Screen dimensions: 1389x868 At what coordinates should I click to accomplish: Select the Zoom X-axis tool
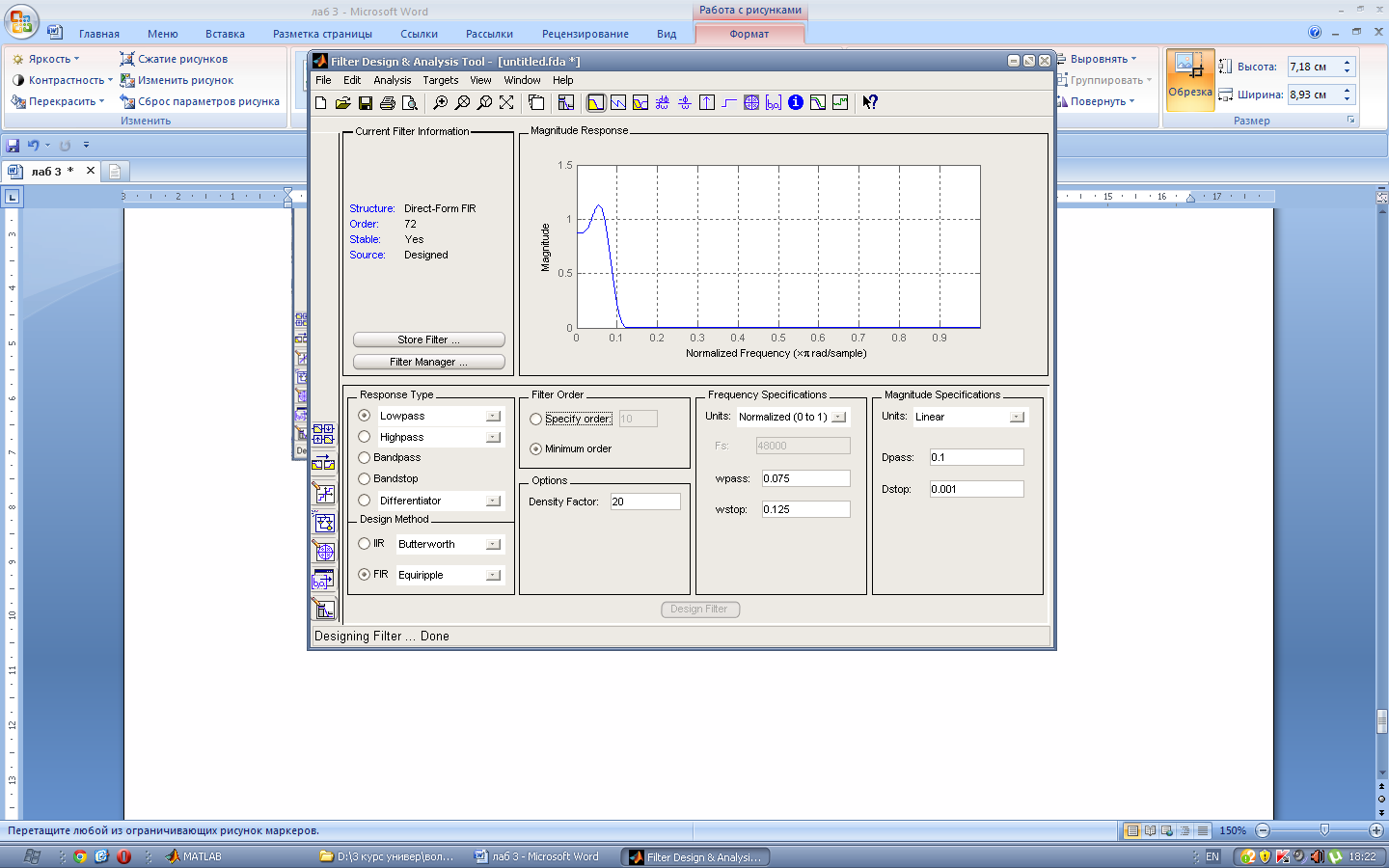coord(463,102)
